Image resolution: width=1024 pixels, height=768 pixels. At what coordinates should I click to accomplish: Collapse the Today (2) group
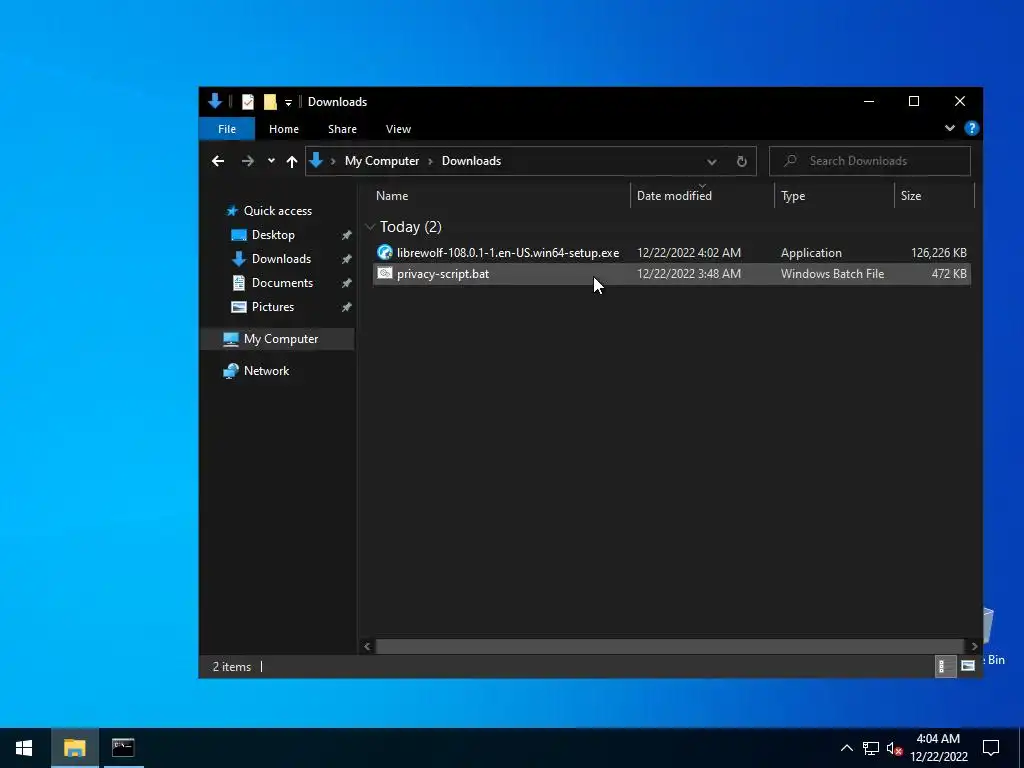coord(370,227)
